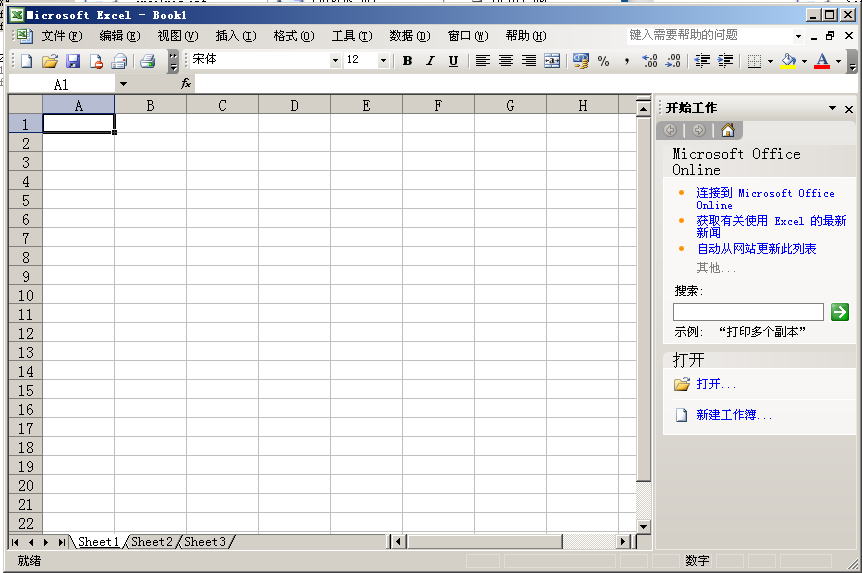
Task: Open the Borders dropdown arrow
Action: (770, 61)
